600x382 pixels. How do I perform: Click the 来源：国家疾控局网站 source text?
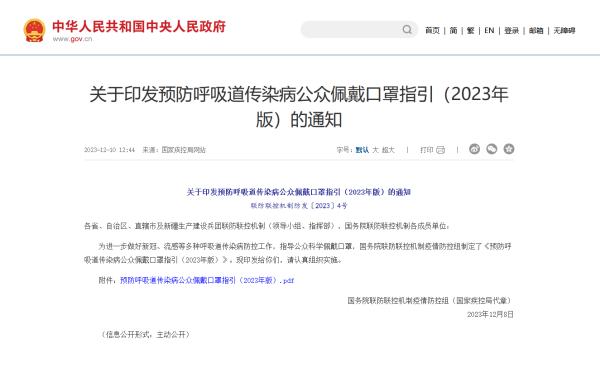[174, 150]
